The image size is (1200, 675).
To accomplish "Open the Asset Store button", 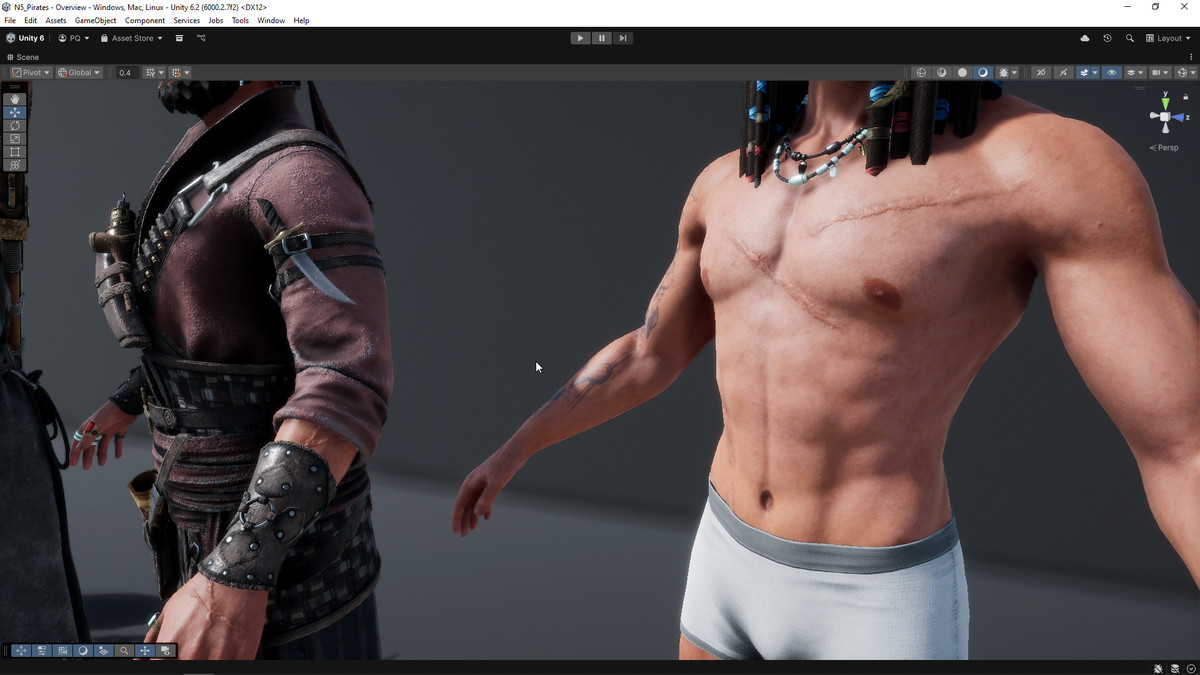I will point(131,38).
